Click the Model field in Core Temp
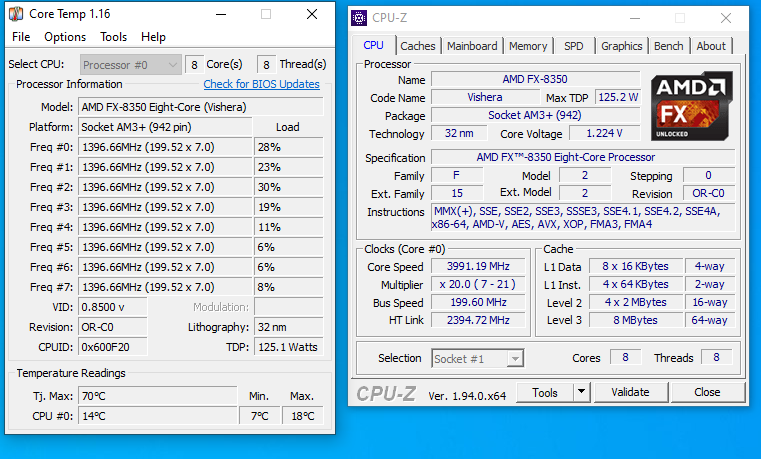Viewport: 761px width, 459px height. (x=200, y=107)
